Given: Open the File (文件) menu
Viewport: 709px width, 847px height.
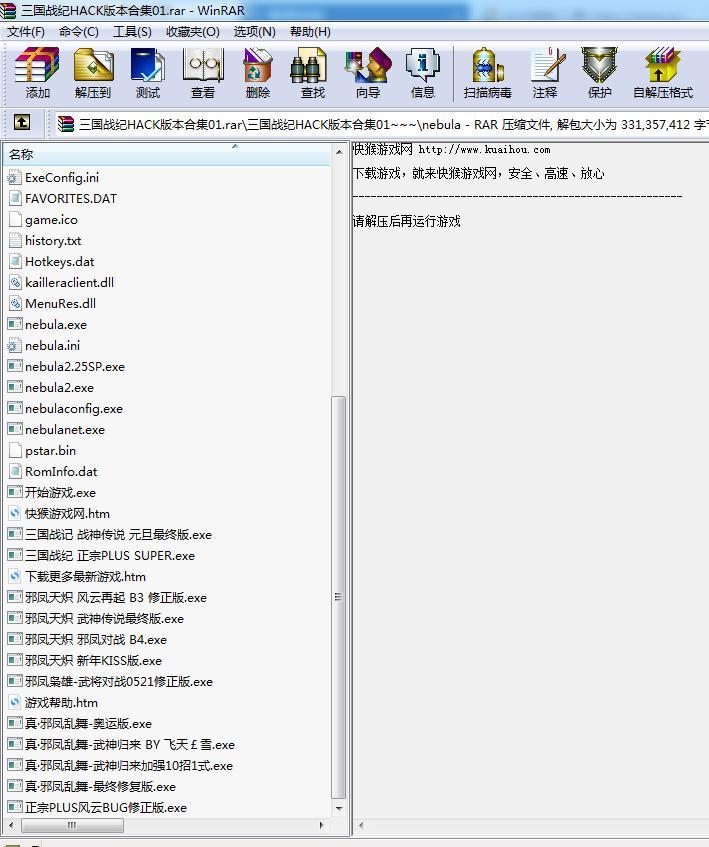Looking at the screenshot, I should click(x=26, y=31).
